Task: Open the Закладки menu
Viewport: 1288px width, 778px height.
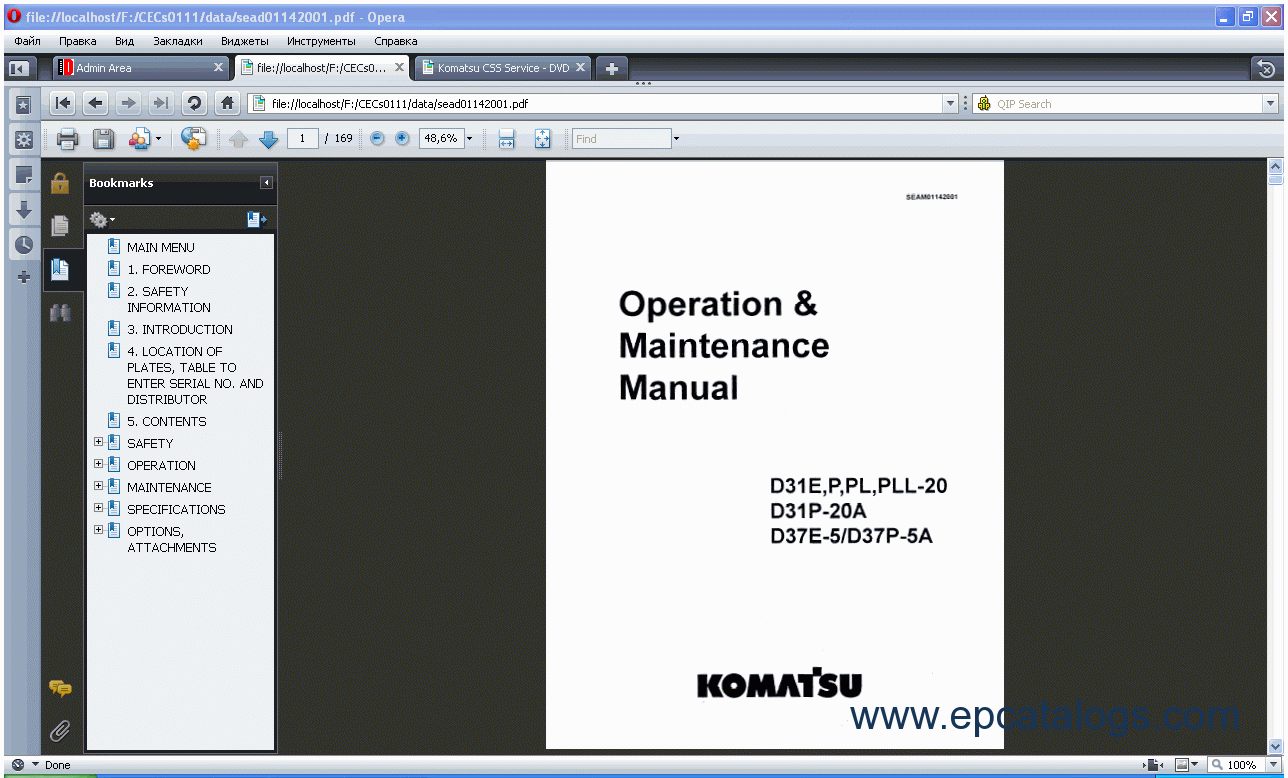Action: (177, 41)
